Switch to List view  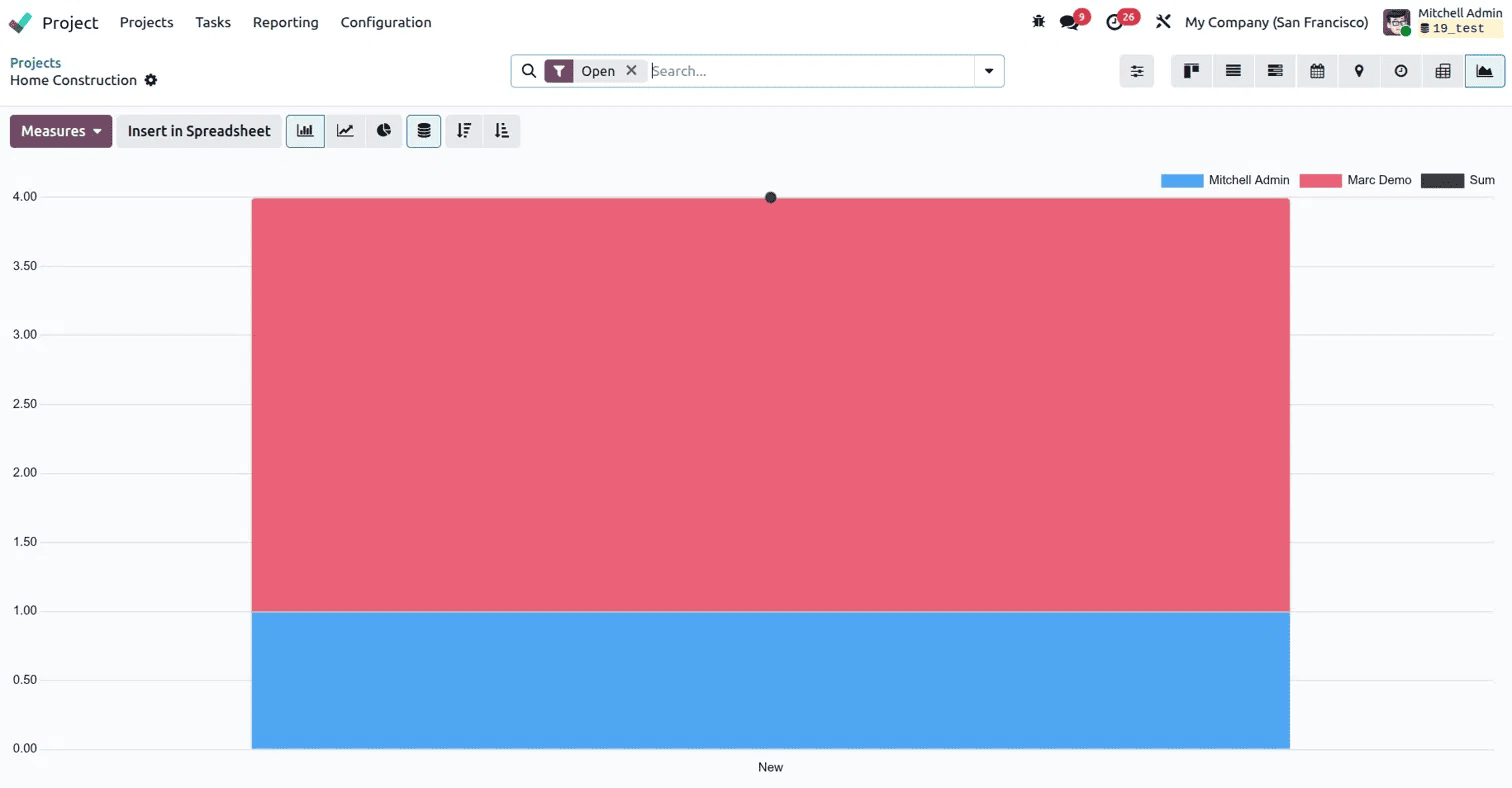(x=1233, y=71)
